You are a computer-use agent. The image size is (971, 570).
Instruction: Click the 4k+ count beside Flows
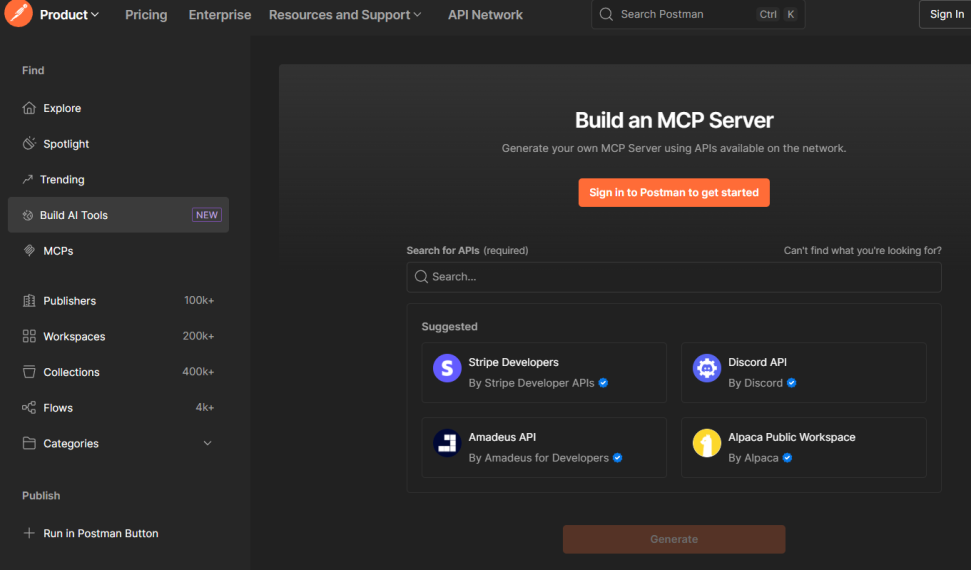[205, 408]
